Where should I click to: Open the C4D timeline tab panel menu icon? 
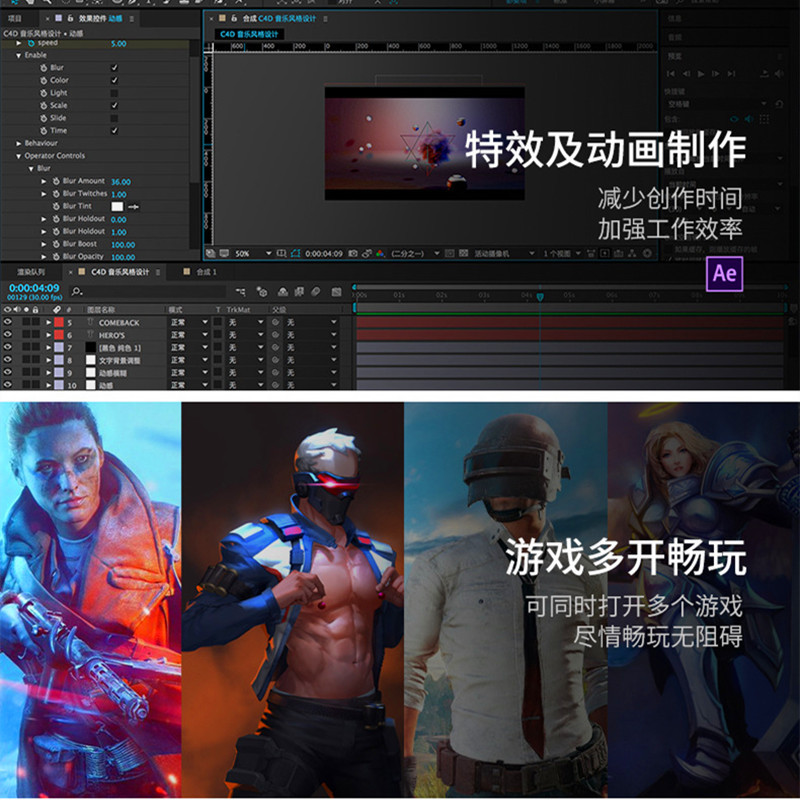(x=158, y=272)
